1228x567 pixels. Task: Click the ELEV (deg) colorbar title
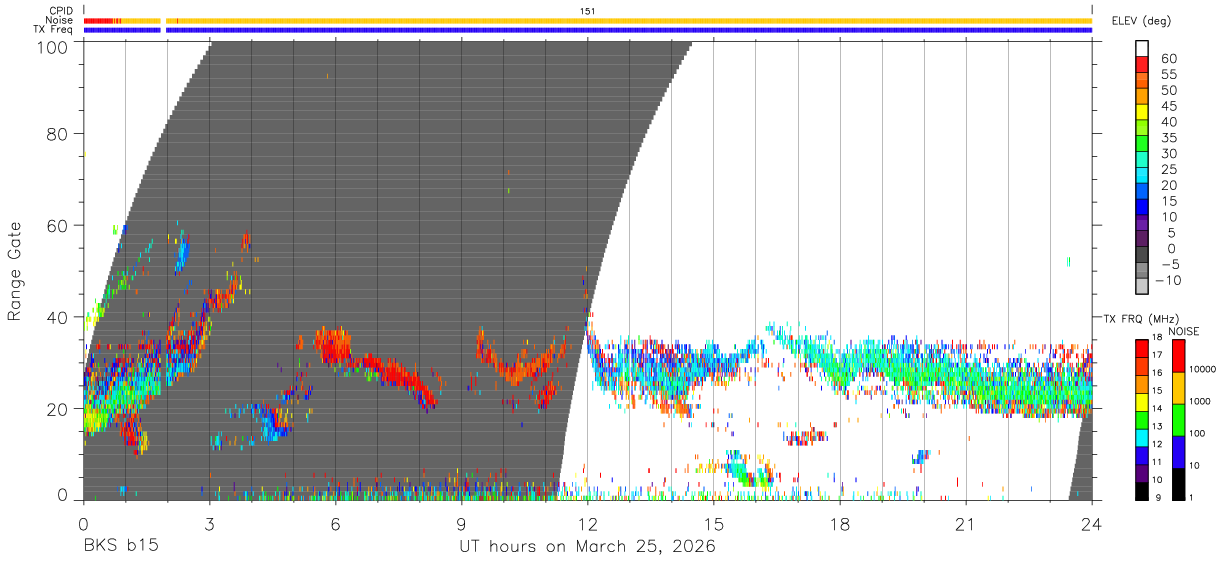(1141, 21)
